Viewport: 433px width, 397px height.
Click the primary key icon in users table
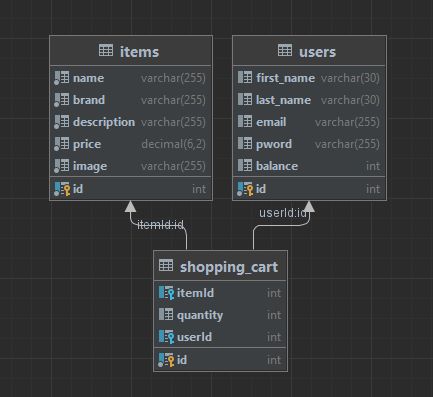click(x=245, y=189)
